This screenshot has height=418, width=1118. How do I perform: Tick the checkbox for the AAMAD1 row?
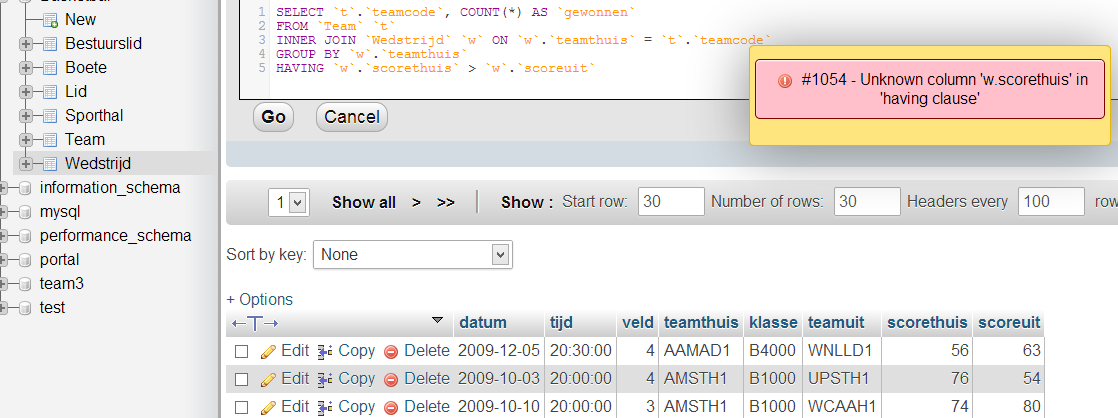(241, 351)
